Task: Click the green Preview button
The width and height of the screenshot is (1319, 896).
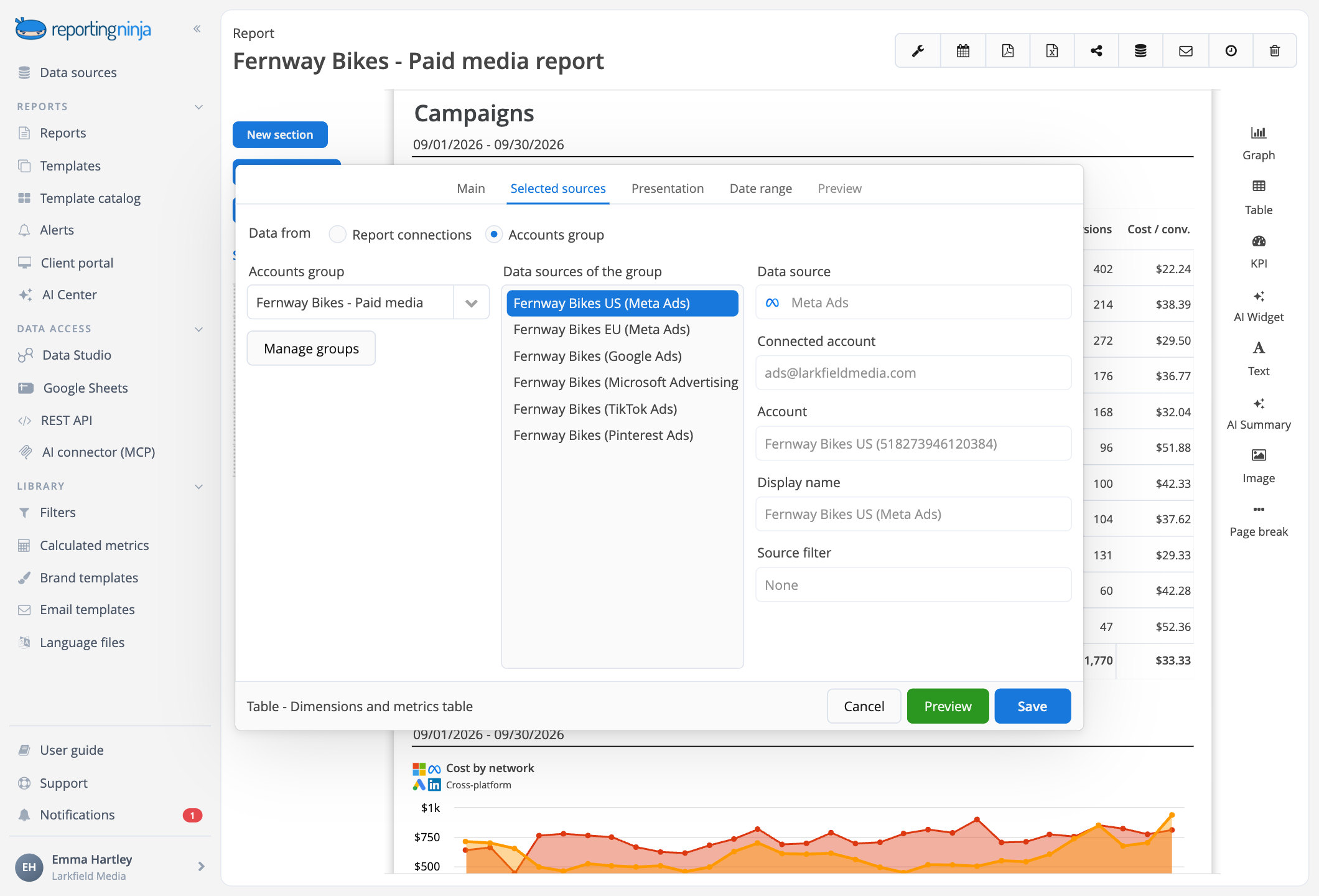Action: pyautogui.click(x=948, y=706)
